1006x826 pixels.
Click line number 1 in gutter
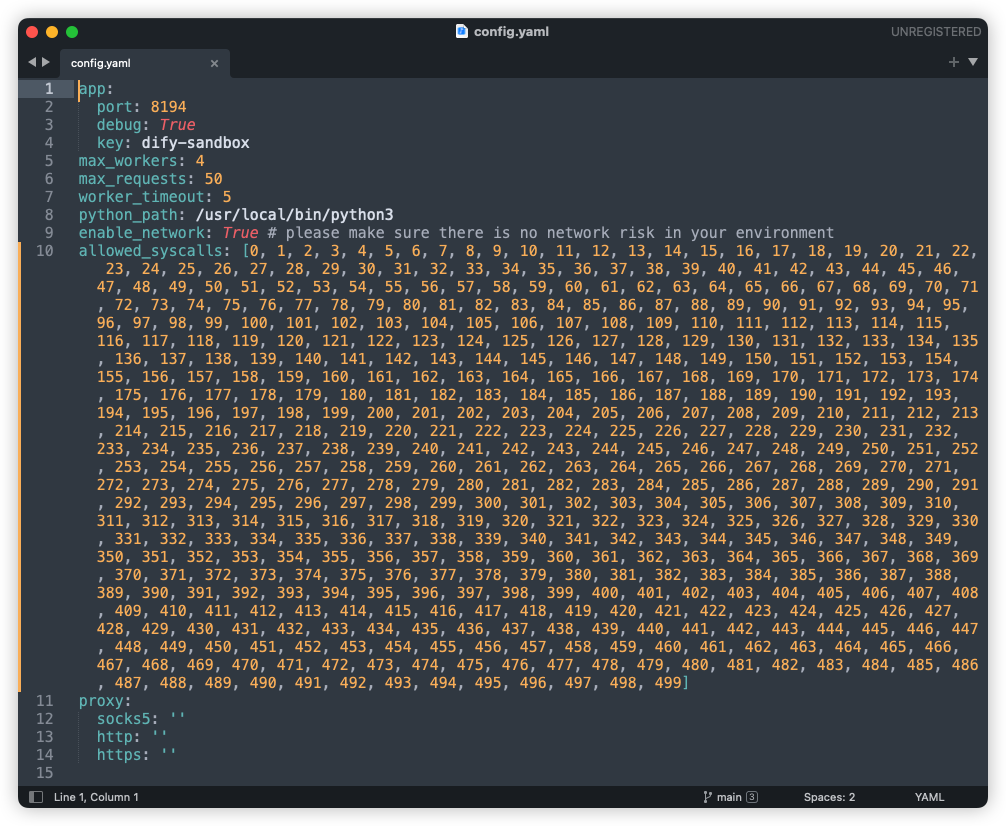point(49,89)
